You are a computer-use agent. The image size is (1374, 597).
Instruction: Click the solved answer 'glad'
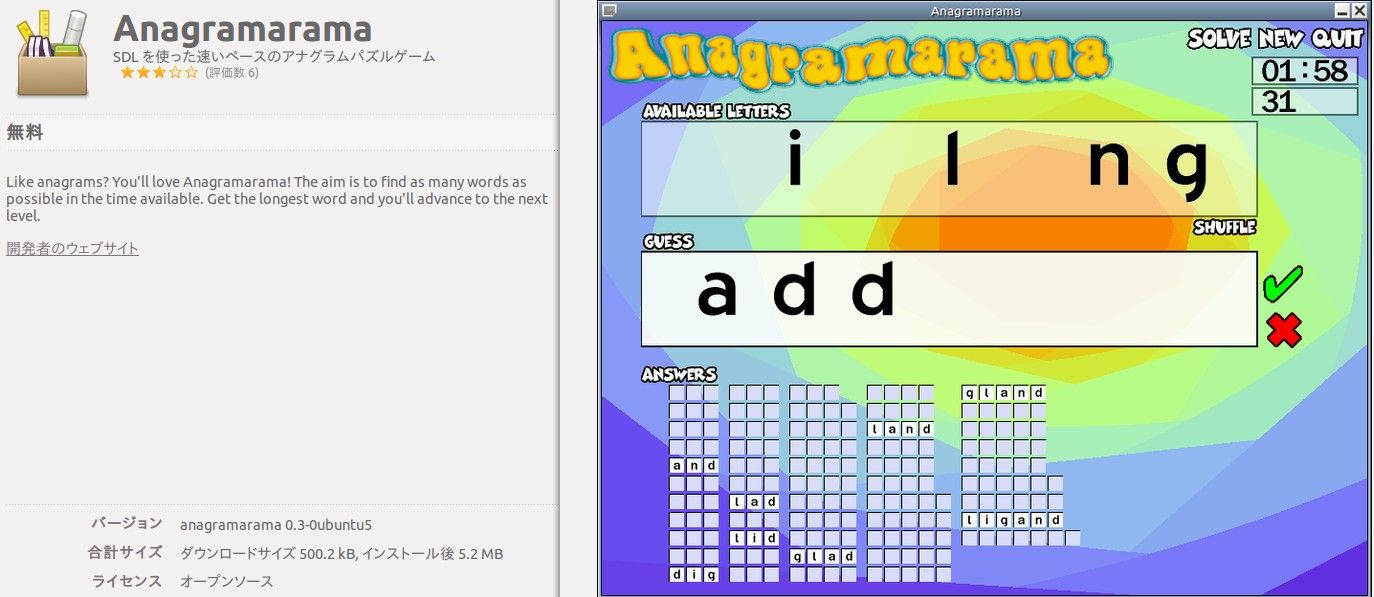pyautogui.click(x=823, y=556)
